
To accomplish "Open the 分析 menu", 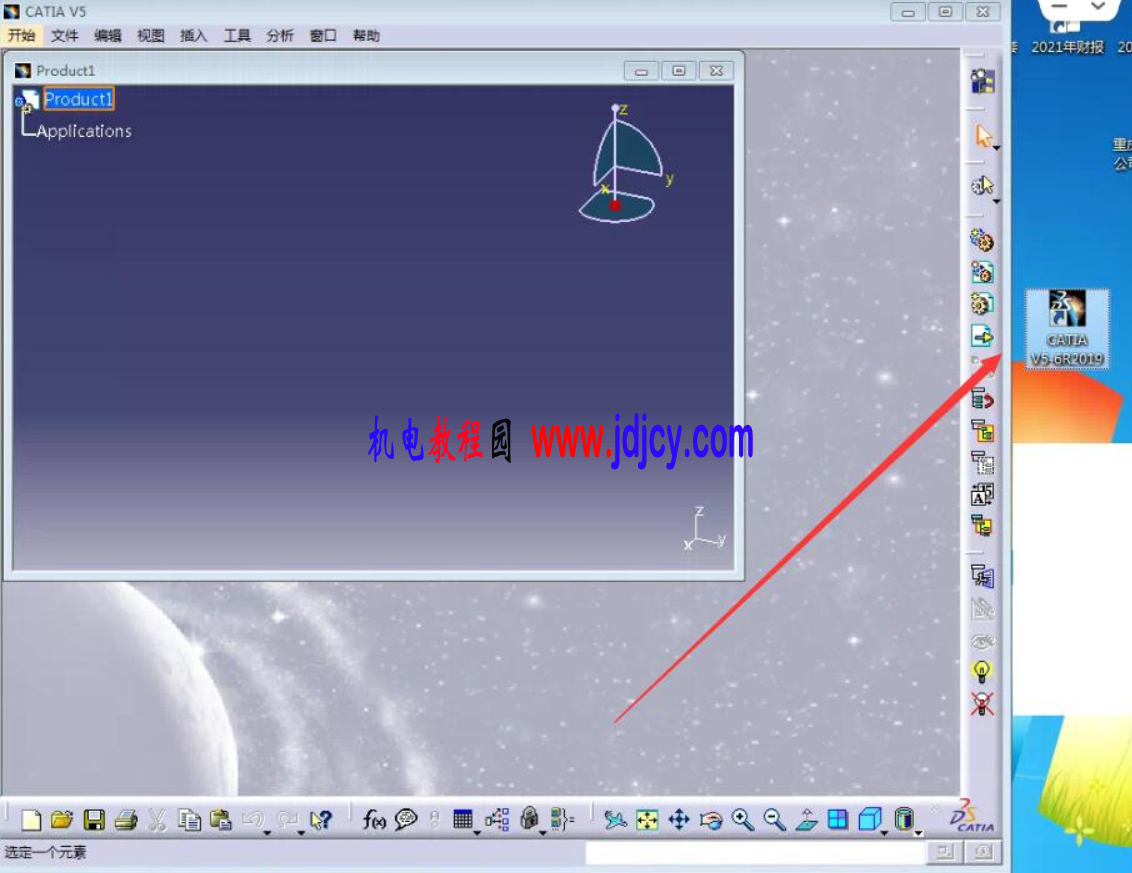I will (x=280, y=35).
